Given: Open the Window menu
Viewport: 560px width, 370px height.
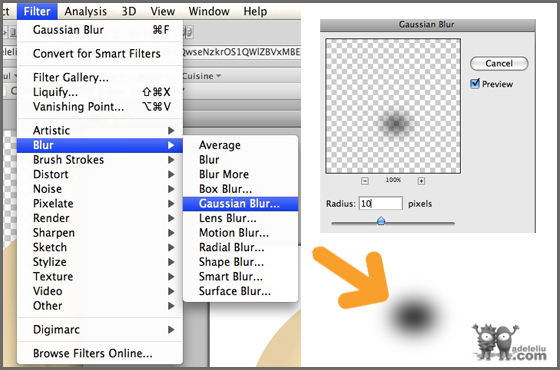Looking at the screenshot, I should (x=209, y=11).
